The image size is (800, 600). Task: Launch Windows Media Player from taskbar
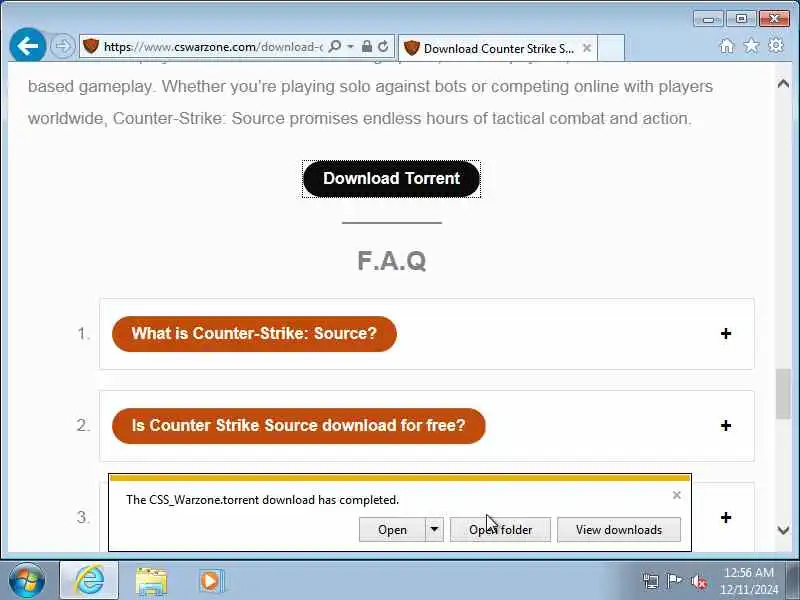point(211,581)
